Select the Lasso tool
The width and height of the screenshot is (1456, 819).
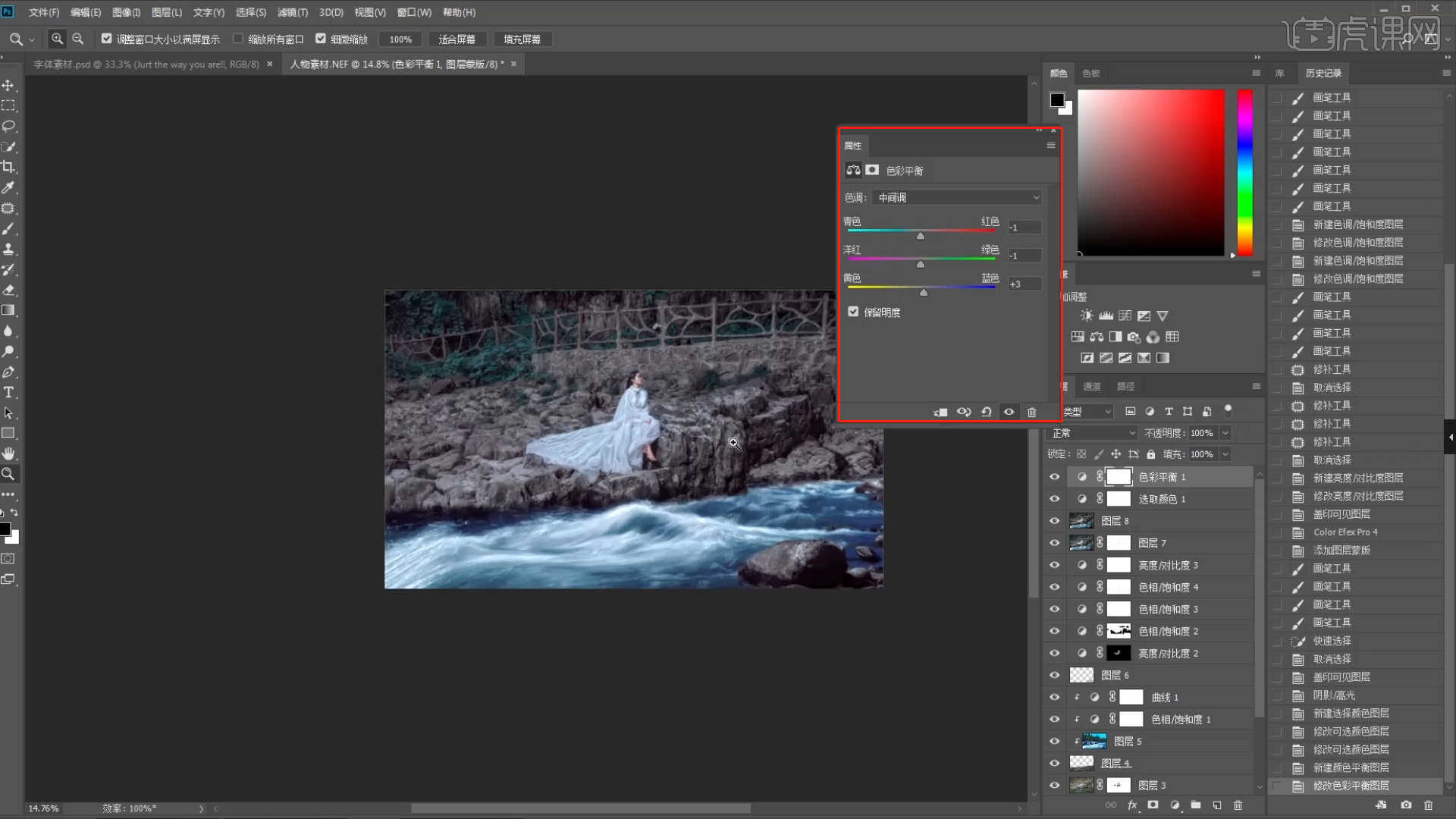(x=9, y=126)
